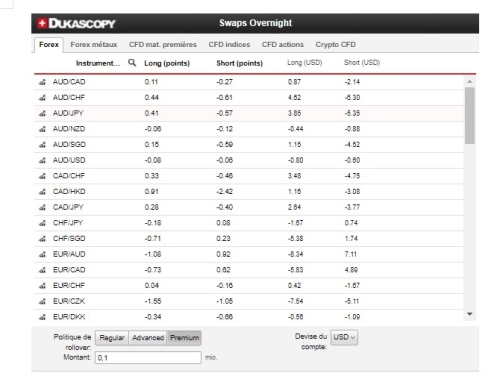500x379 pixels.
Task: Open the chart icon for EUR/DKK
Action: point(42,317)
